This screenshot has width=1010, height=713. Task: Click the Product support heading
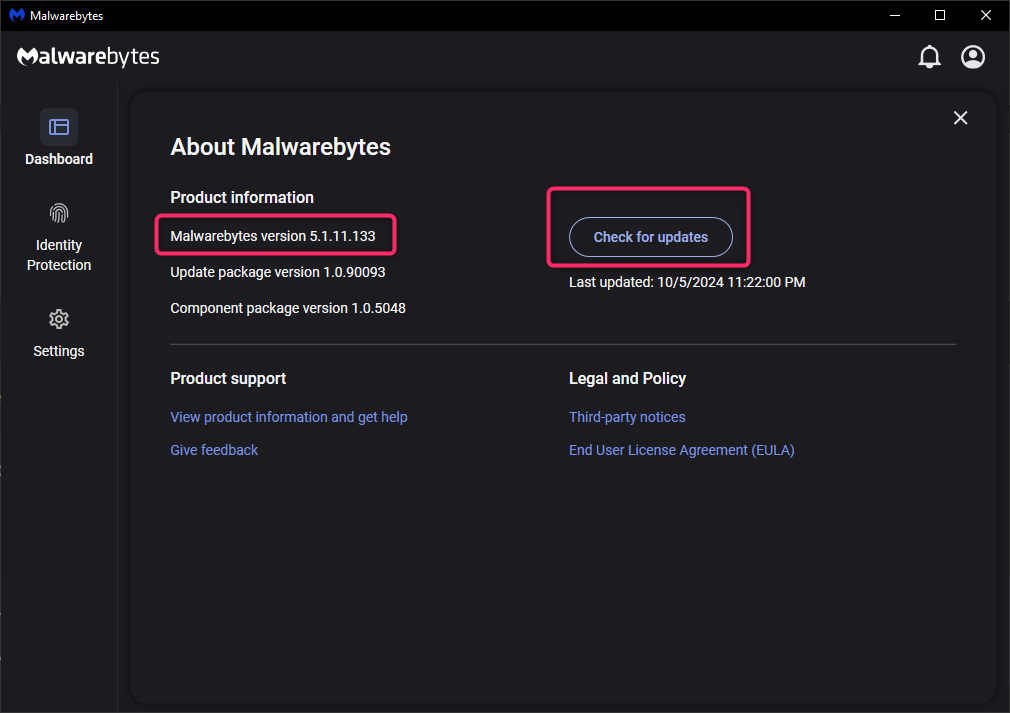228,378
